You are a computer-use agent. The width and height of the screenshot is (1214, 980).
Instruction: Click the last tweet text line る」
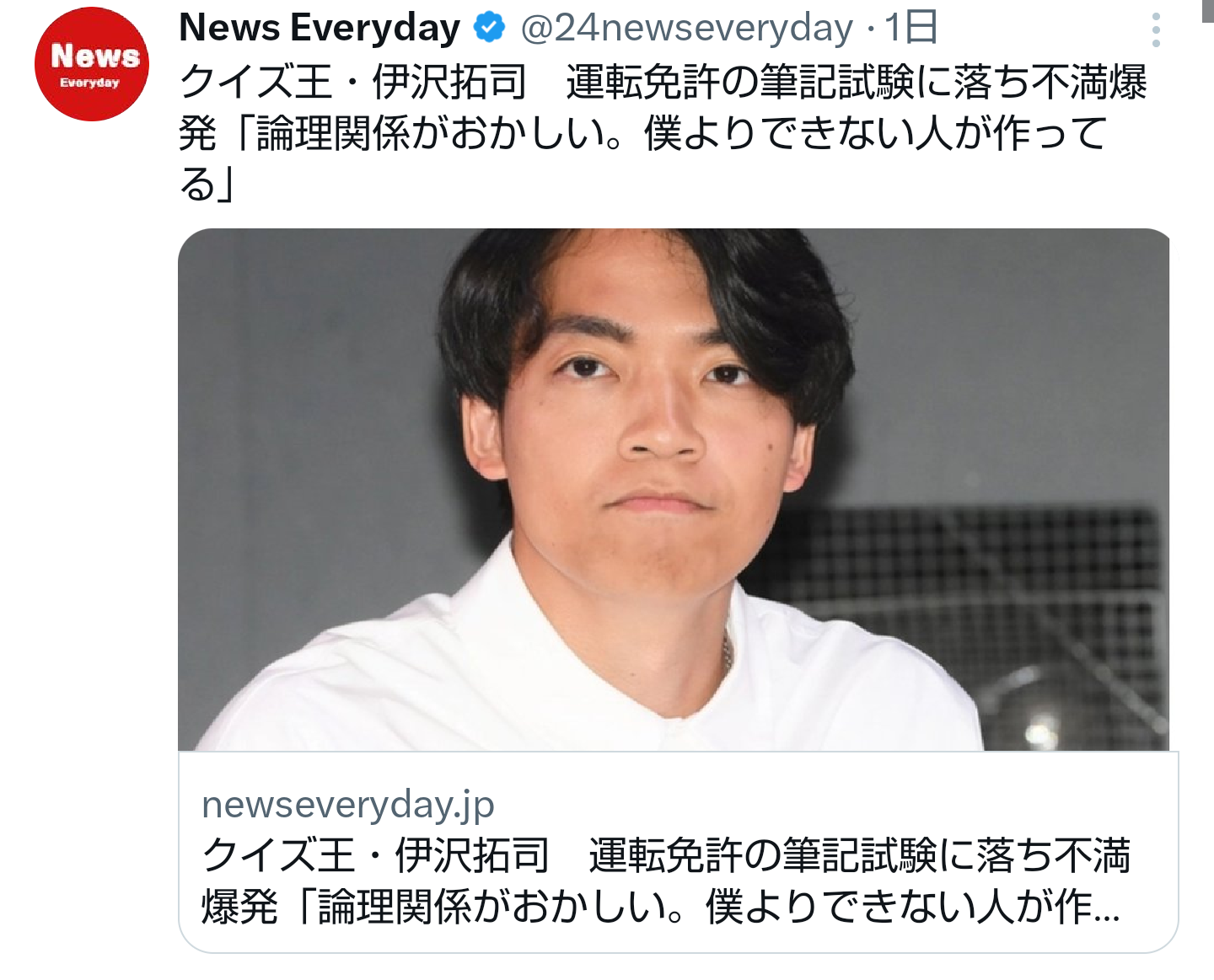(x=206, y=184)
